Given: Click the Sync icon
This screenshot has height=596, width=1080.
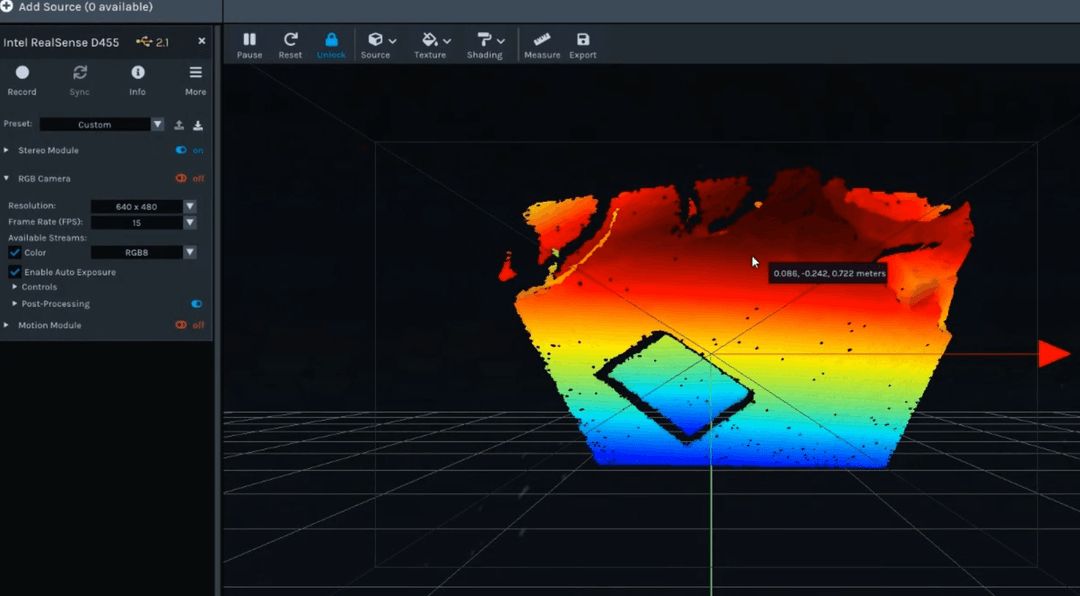Looking at the screenshot, I should pyautogui.click(x=80, y=78).
